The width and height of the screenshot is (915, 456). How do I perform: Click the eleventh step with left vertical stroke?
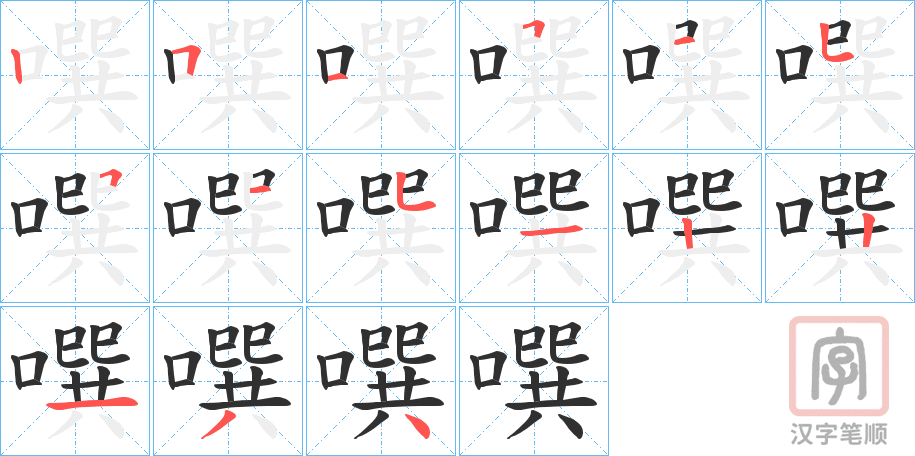(687, 228)
